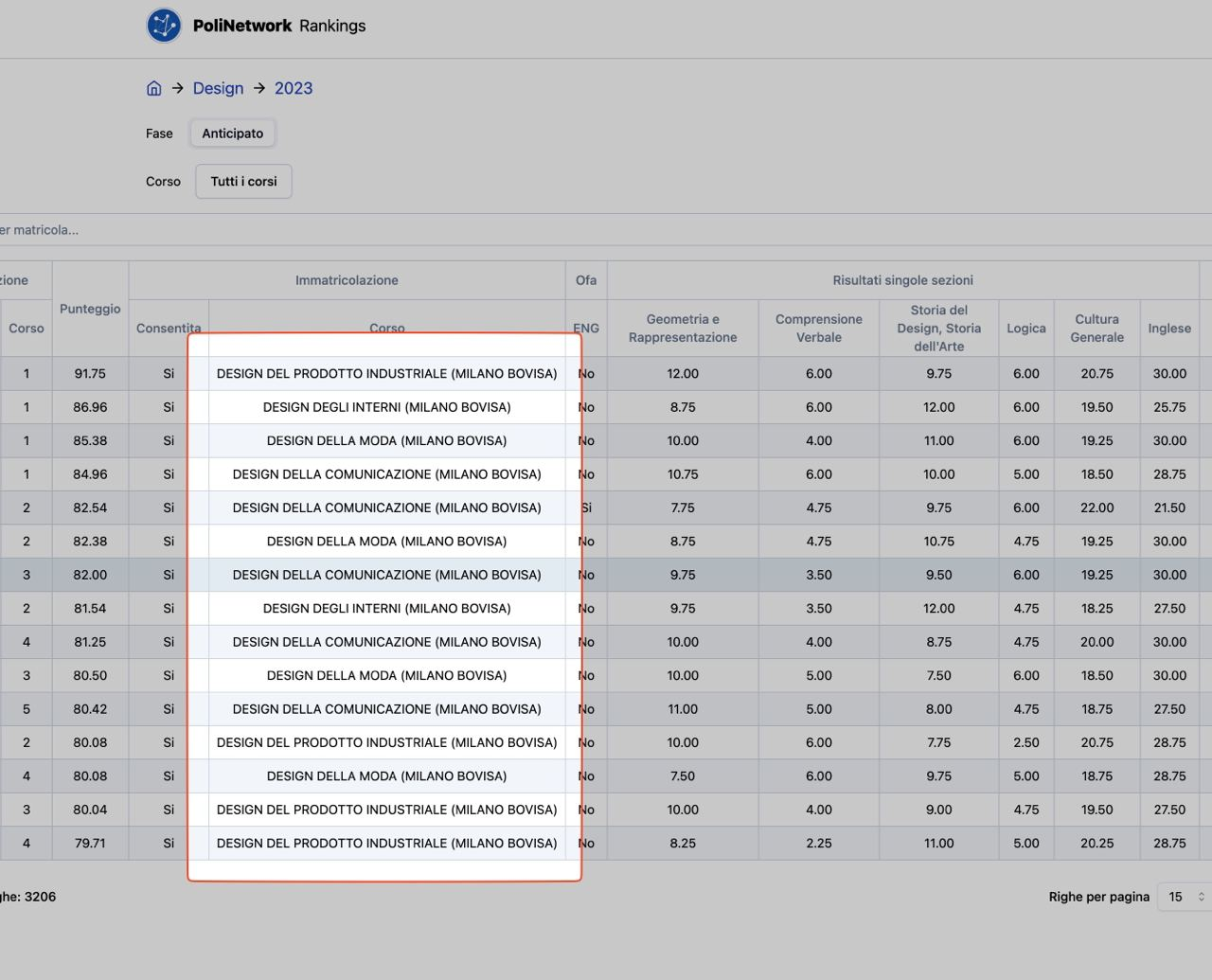Screen dimensions: 1212x980
Task: Sort by the Logica column header
Action: click(x=1026, y=328)
